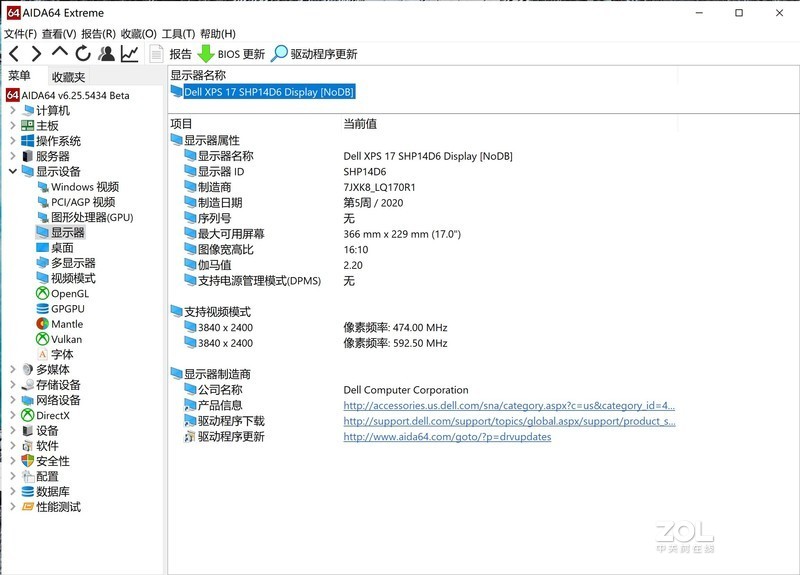Image resolution: width=800 pixels, height=575 pixels.
Task: Open the 报告(R) menu
Action: coord(98,34)
